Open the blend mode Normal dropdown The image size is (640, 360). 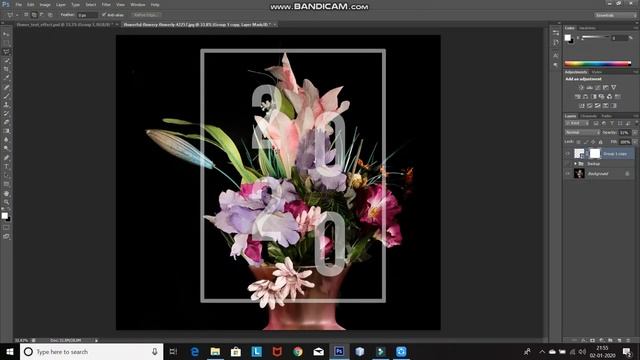582,133
